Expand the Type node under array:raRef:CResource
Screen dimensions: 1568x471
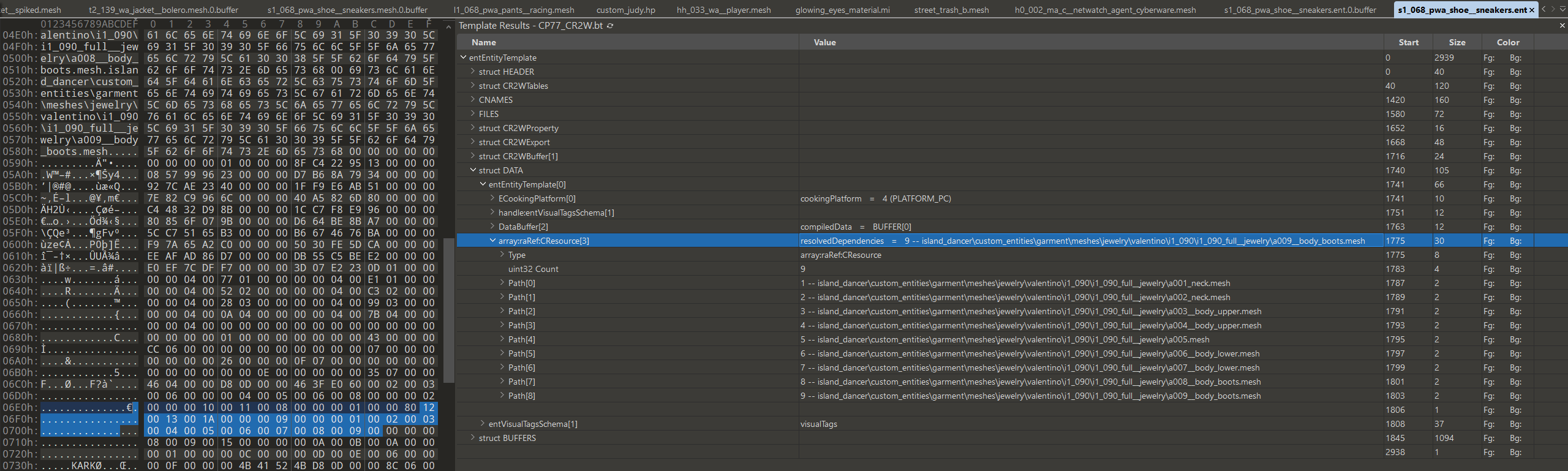click(x=502, y=254)
